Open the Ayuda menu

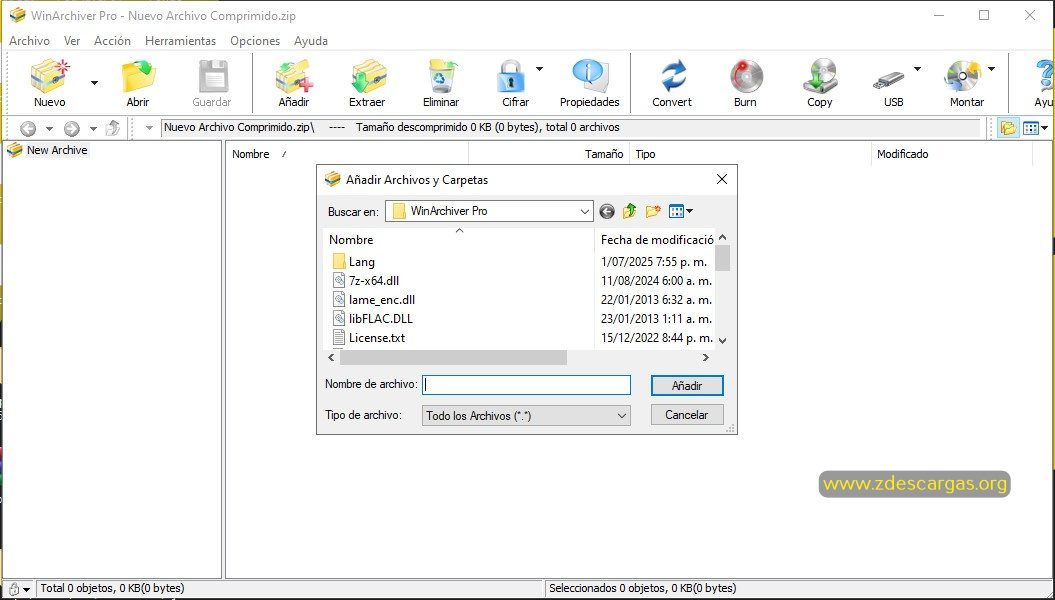(311, 41)
